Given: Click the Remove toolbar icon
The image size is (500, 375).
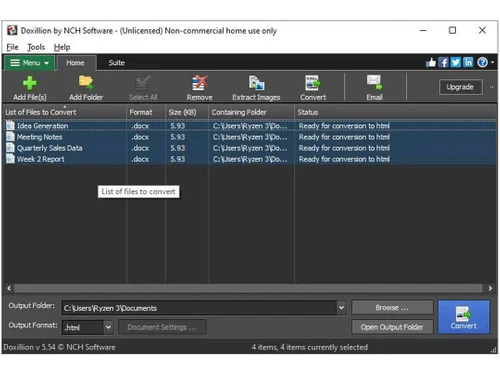Looking at the screenshot, I should (199, 88).
